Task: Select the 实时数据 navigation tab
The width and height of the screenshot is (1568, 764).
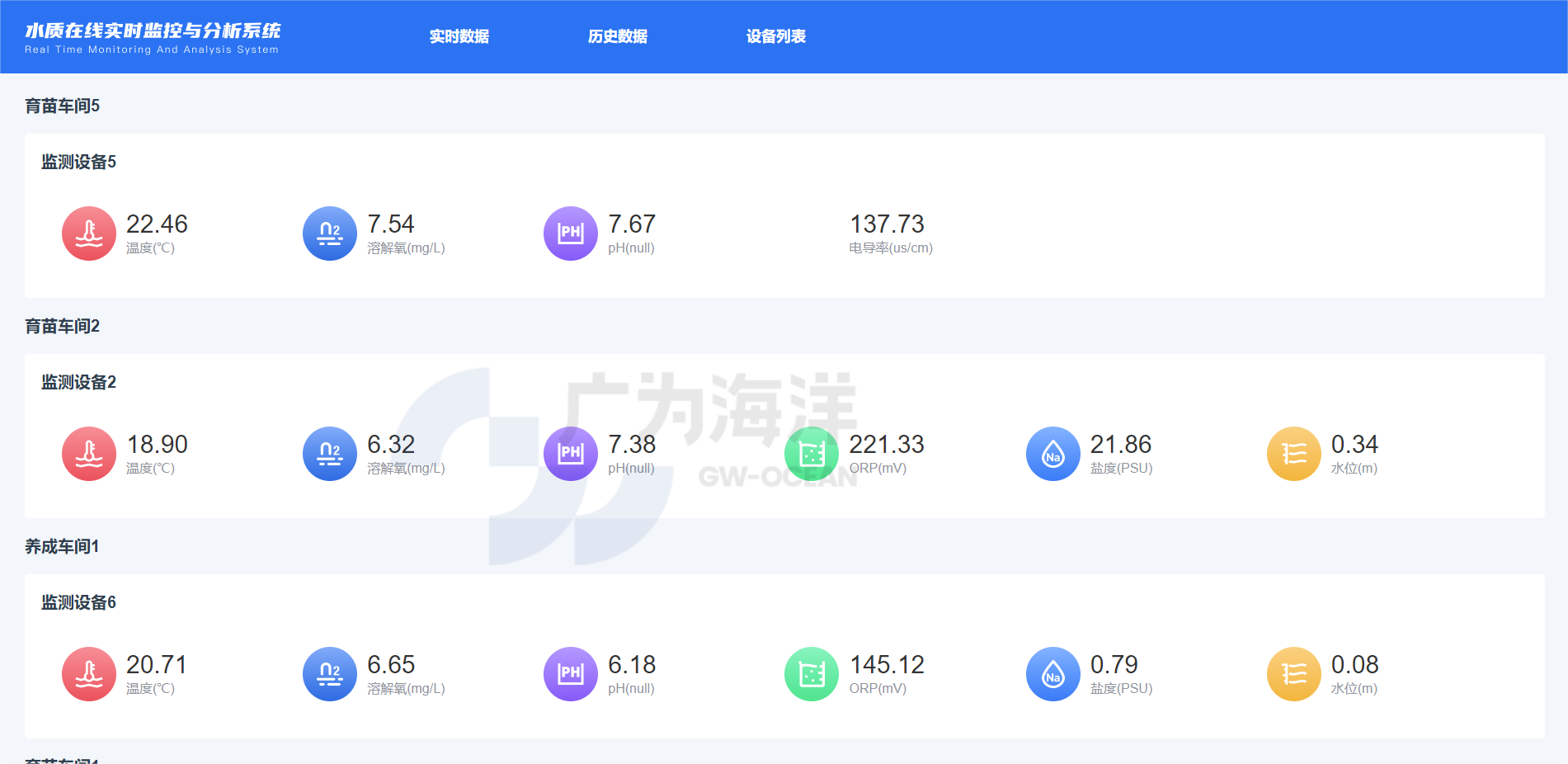Action: click(x=459, y=36)
